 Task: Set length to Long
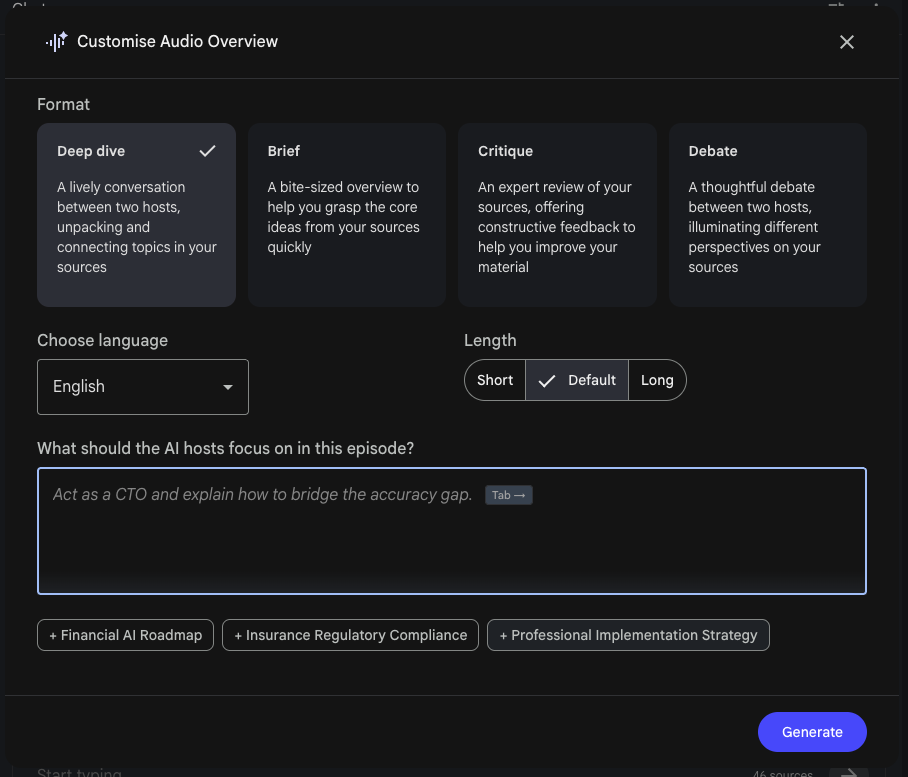(x=657, y=380)
